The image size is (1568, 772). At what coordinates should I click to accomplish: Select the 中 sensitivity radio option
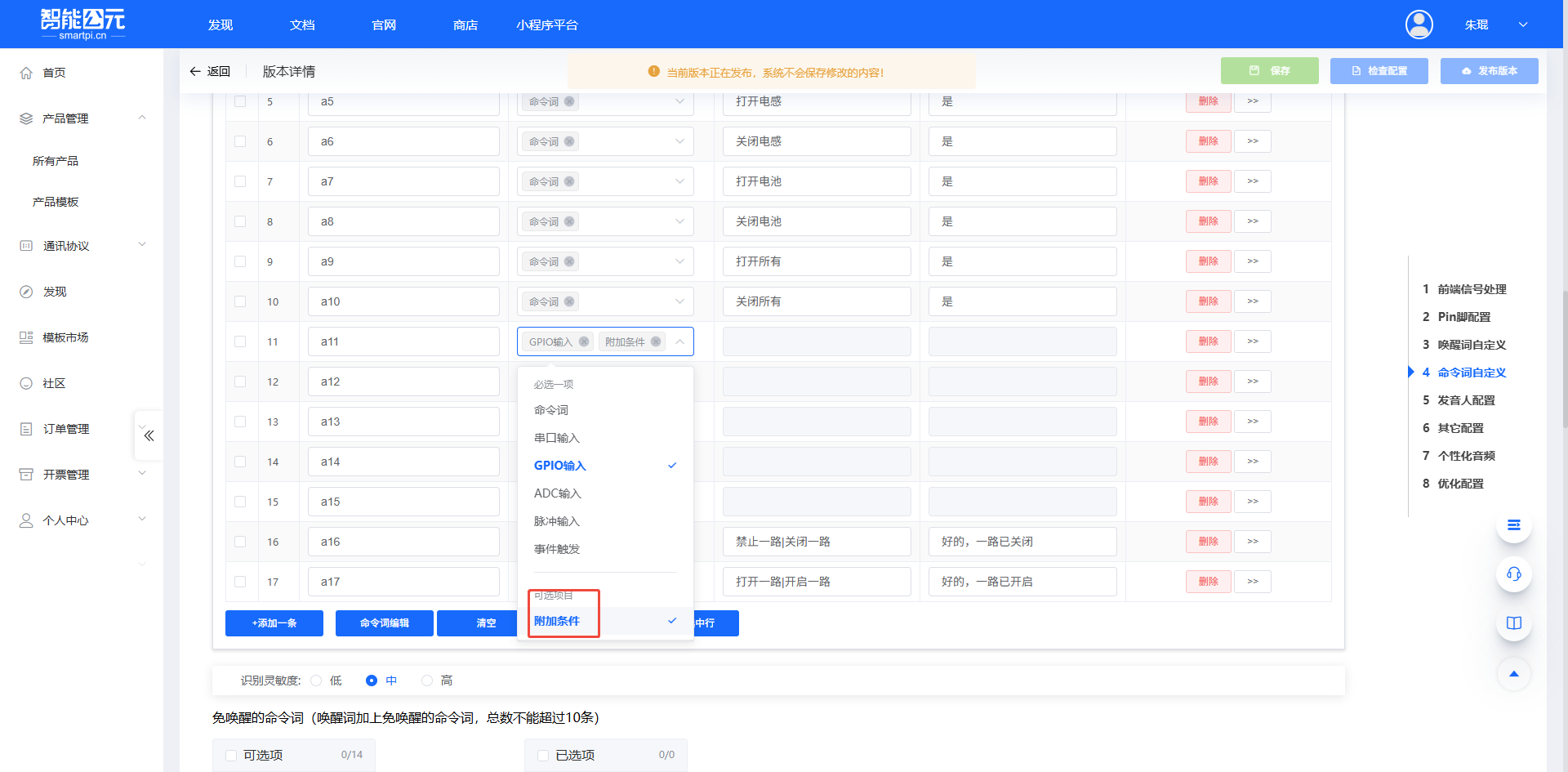point(372,680)
